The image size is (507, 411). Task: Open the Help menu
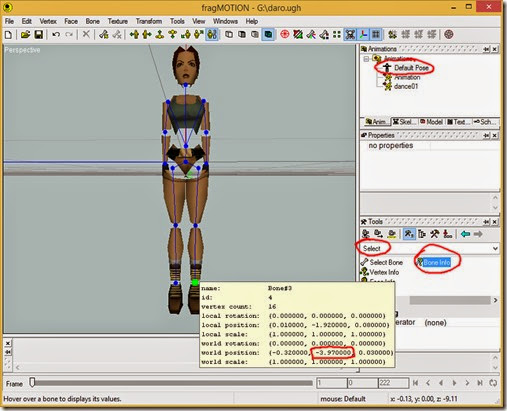(252, 21)
